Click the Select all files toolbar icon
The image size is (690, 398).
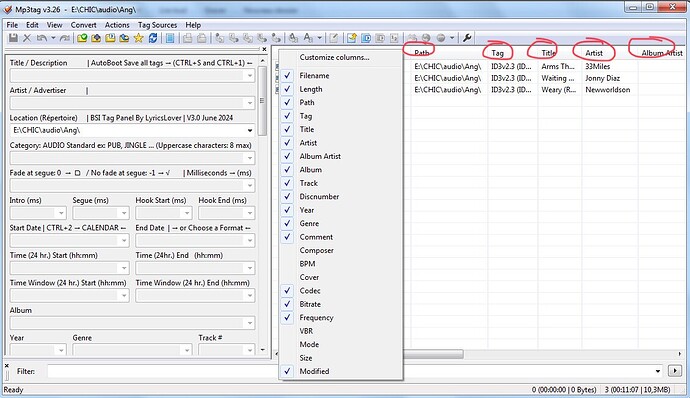click(170, 38)
